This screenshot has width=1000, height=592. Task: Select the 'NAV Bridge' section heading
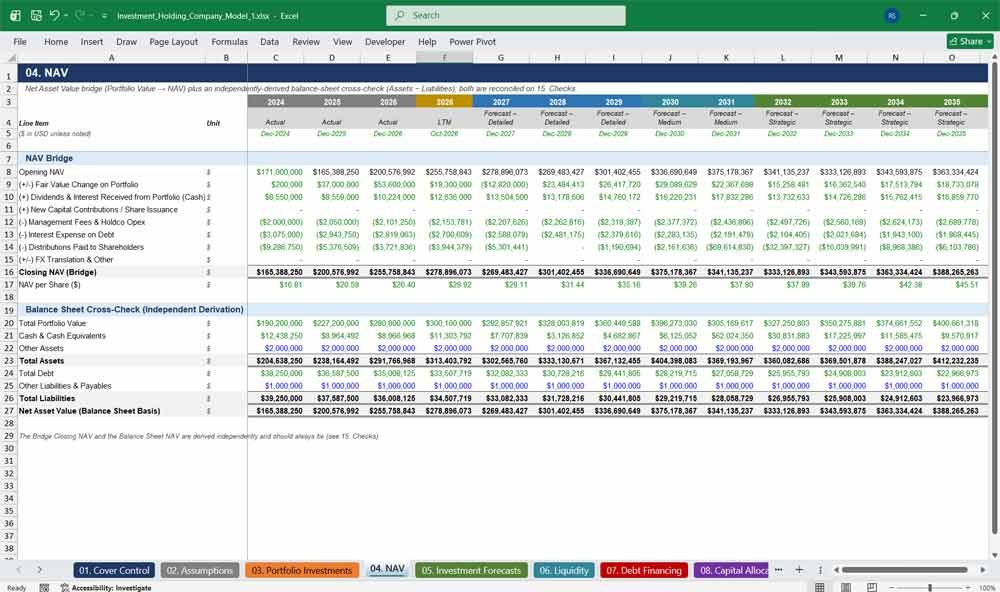49,158
